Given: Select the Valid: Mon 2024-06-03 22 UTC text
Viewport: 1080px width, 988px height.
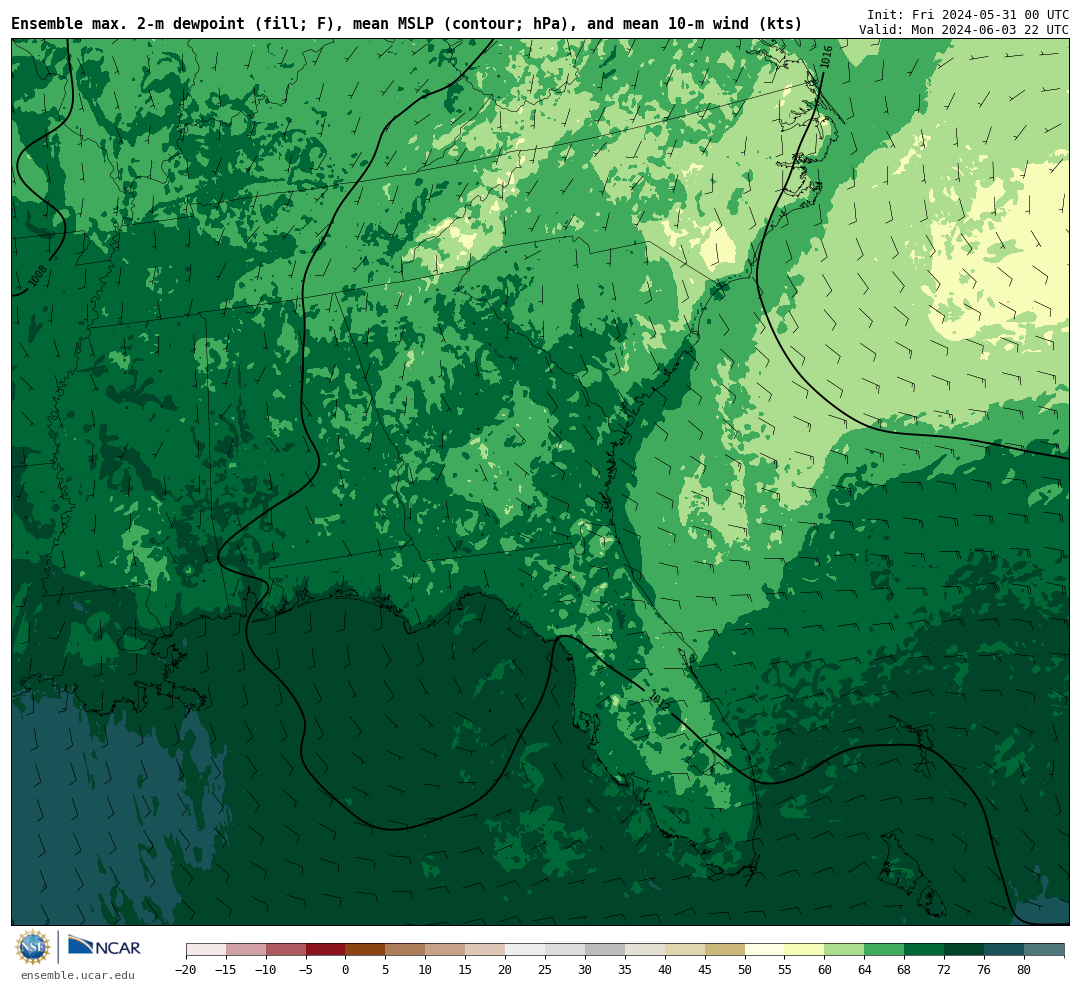Looking at the screenshot, I should tap(964, 30).
